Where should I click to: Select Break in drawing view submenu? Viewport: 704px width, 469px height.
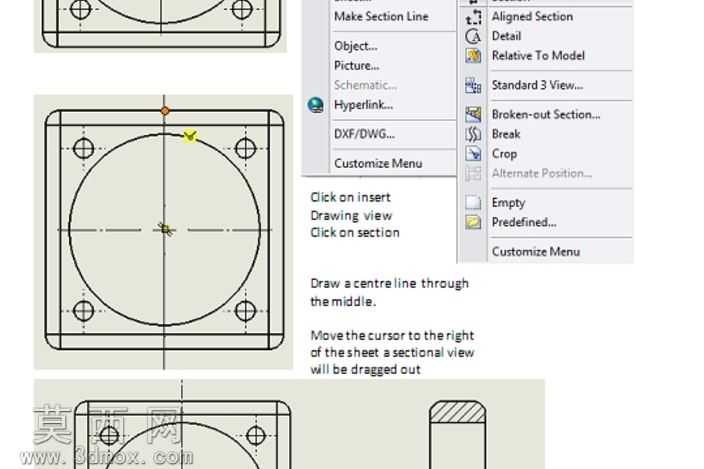tap(506, 134)
